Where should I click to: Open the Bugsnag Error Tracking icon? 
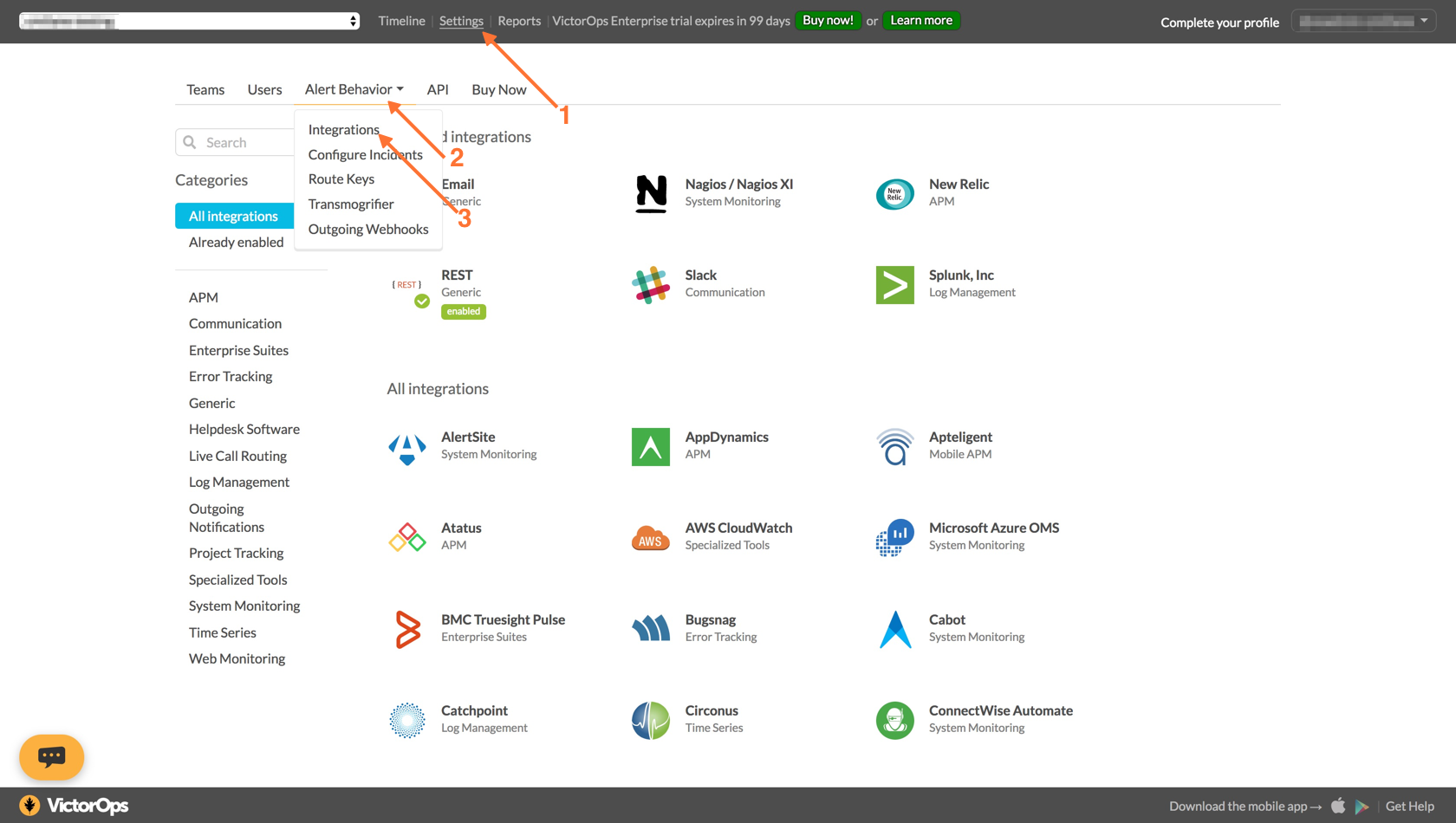[x=651, y=629]
